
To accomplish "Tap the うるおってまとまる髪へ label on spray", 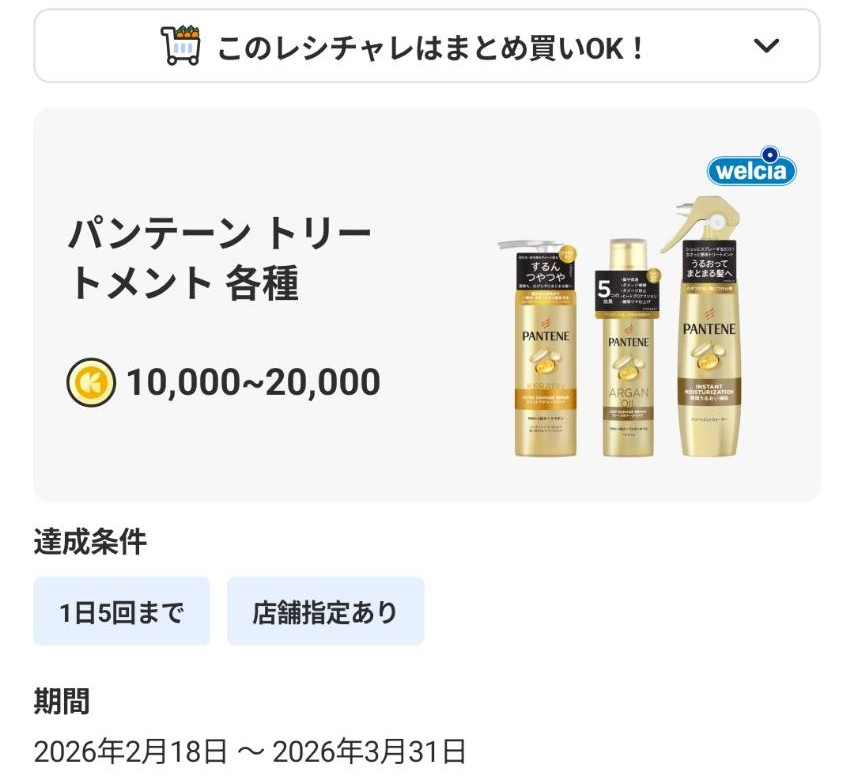I will tap(709, 263).
